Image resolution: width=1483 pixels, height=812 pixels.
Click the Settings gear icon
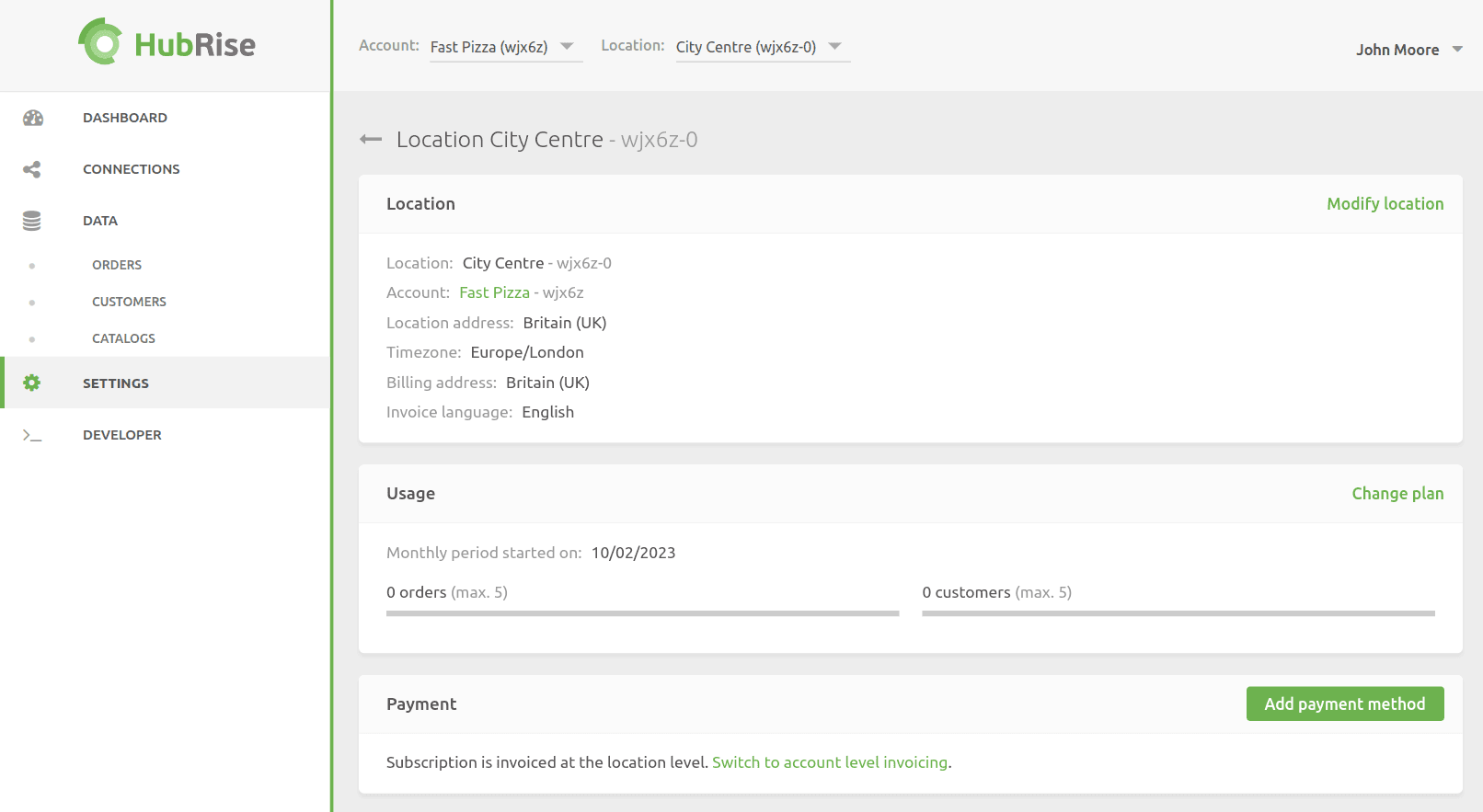coord(32,383)
